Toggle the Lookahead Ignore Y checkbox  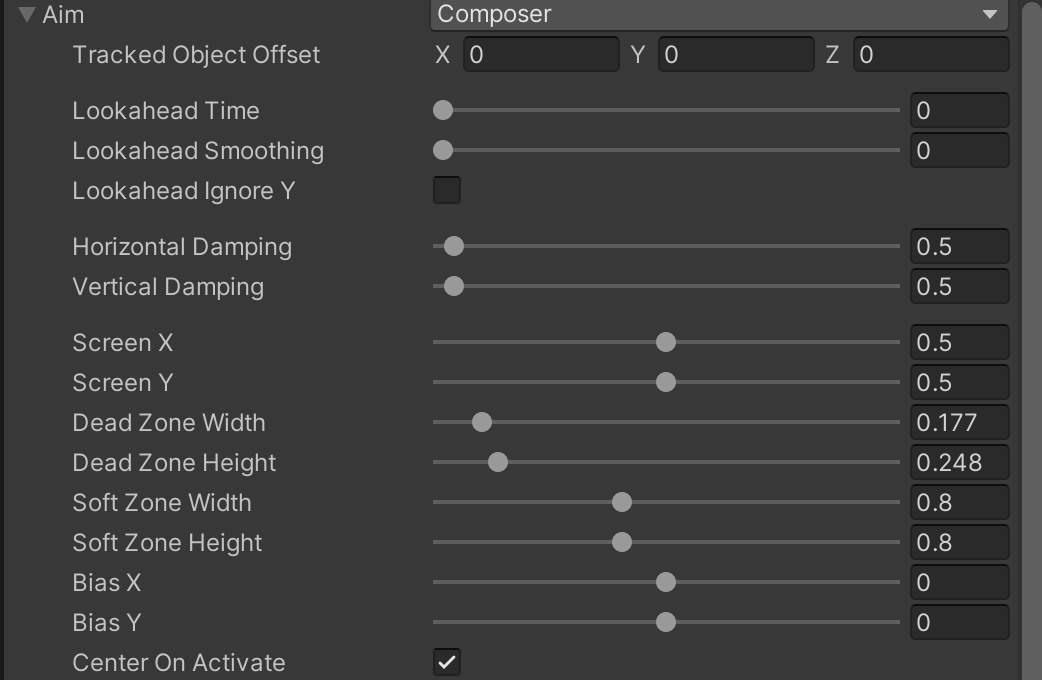447,190
